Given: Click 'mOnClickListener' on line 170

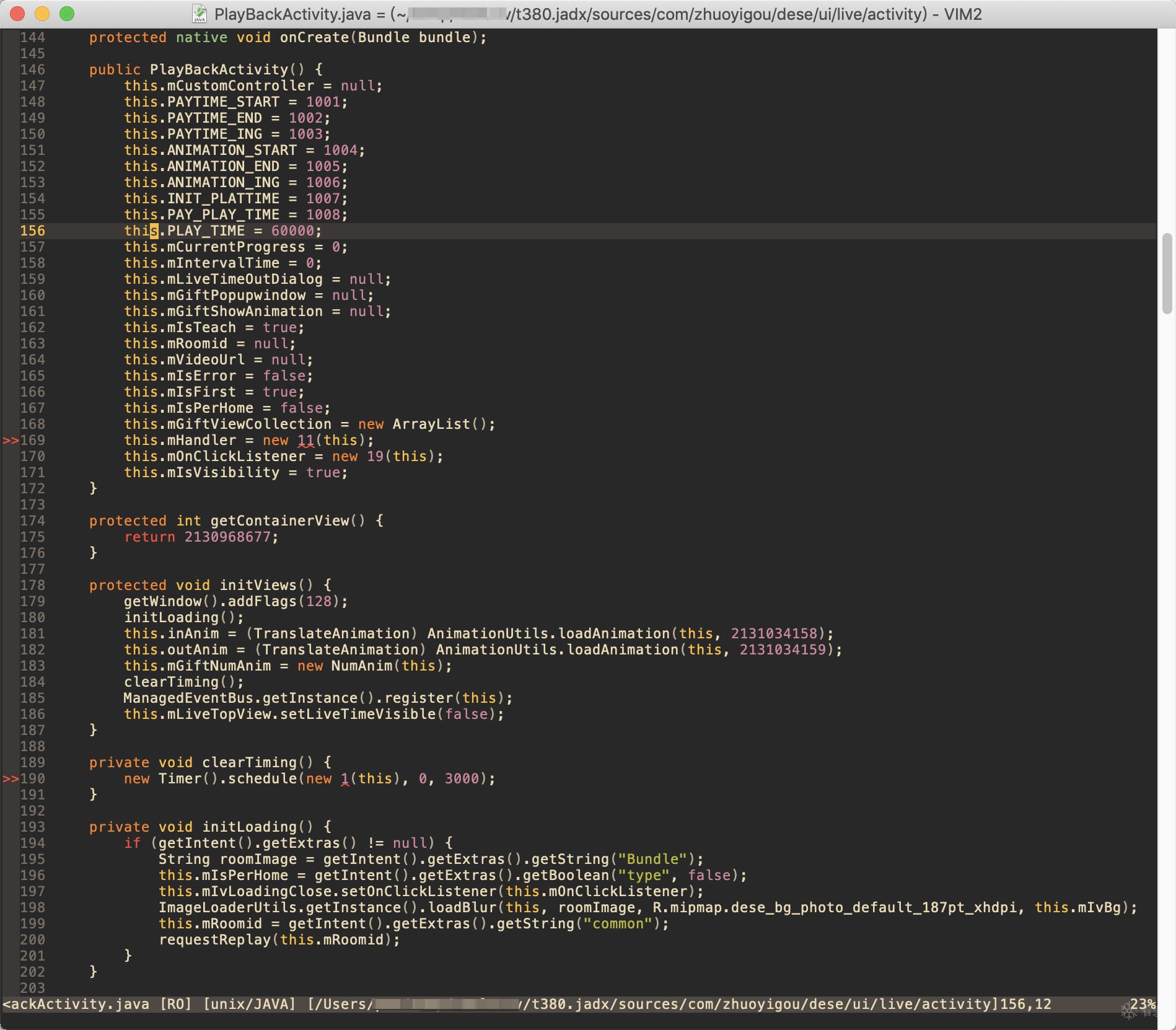Looking at the screenshot, I should (236, 457).
